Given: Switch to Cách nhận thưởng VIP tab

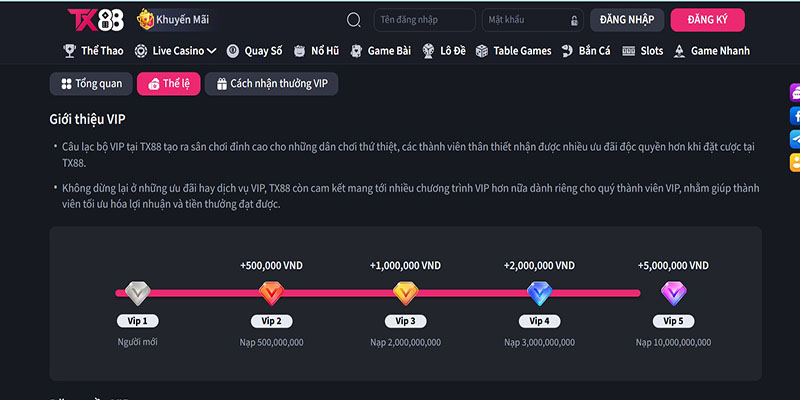Looking at the screenshot, I should [x=271, y=84].
